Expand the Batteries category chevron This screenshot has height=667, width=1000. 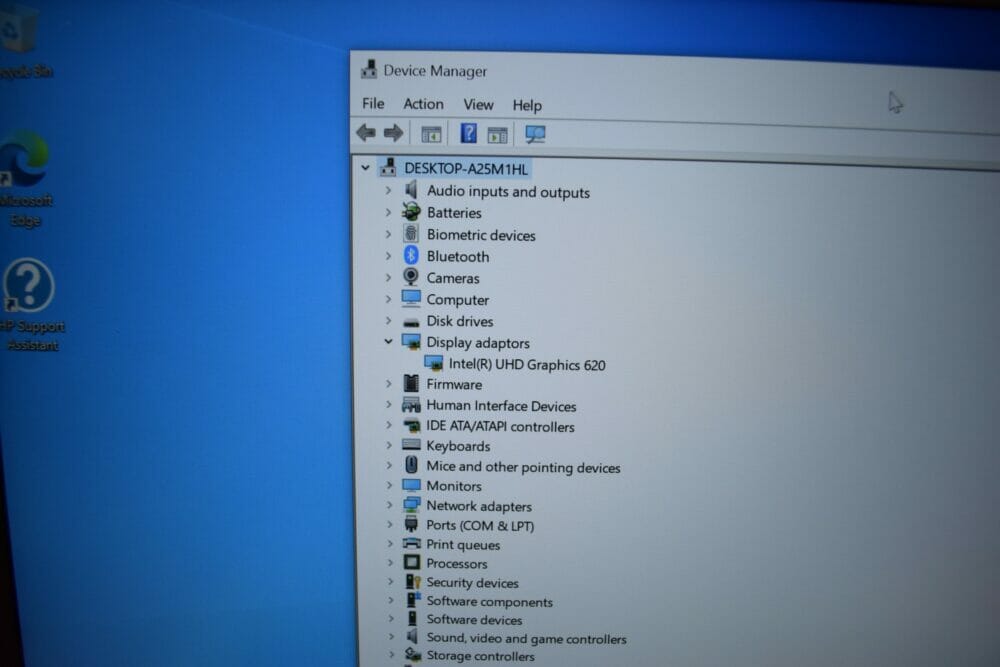(388, 212)
